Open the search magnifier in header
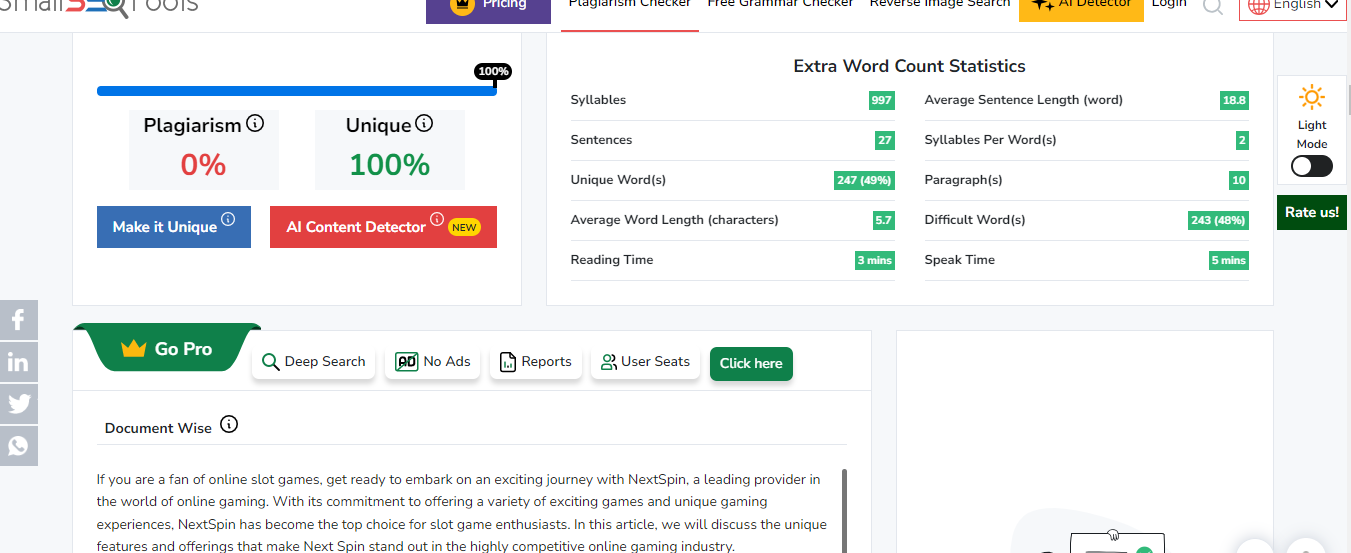 1213,7
